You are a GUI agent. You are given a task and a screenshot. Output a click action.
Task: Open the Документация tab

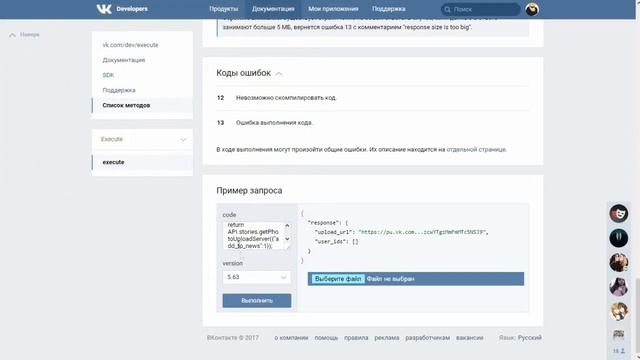click(x=273, y=9)
